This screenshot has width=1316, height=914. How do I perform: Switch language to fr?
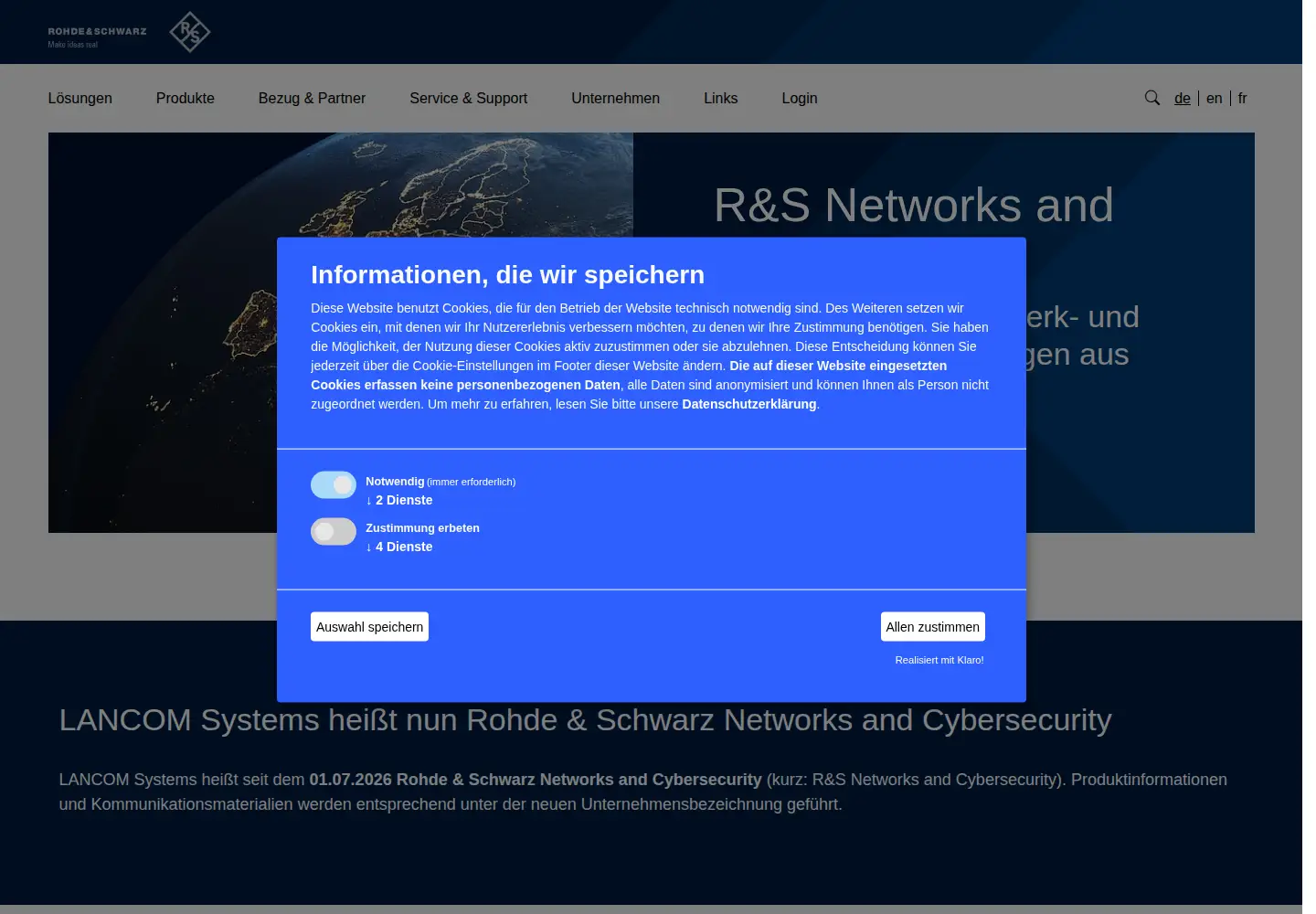click(1243, 98)
